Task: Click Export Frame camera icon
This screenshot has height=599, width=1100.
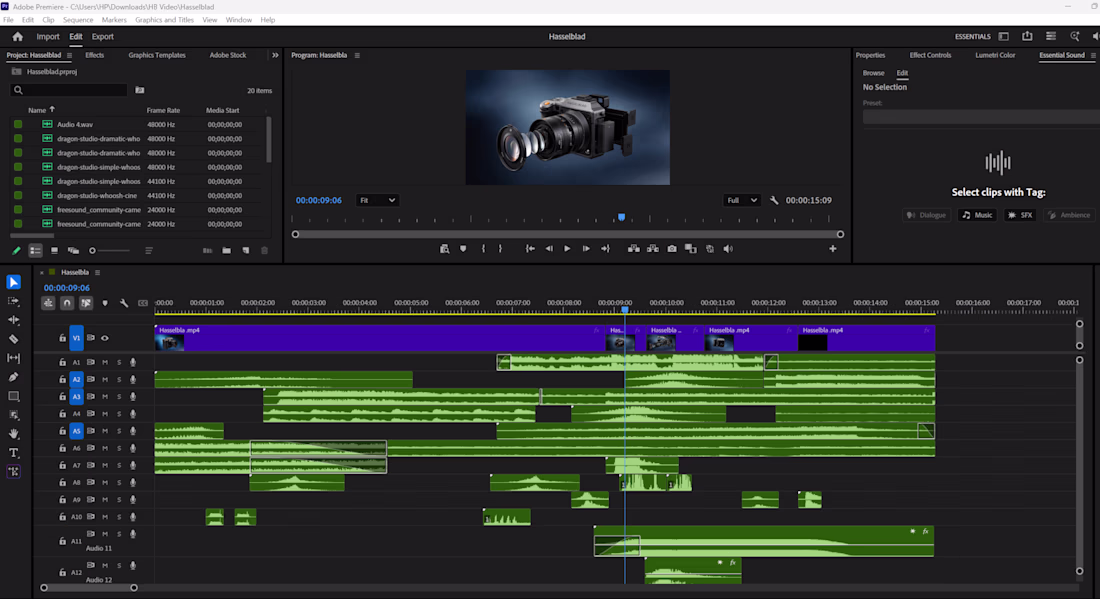Action: click(x=672, y=249)
